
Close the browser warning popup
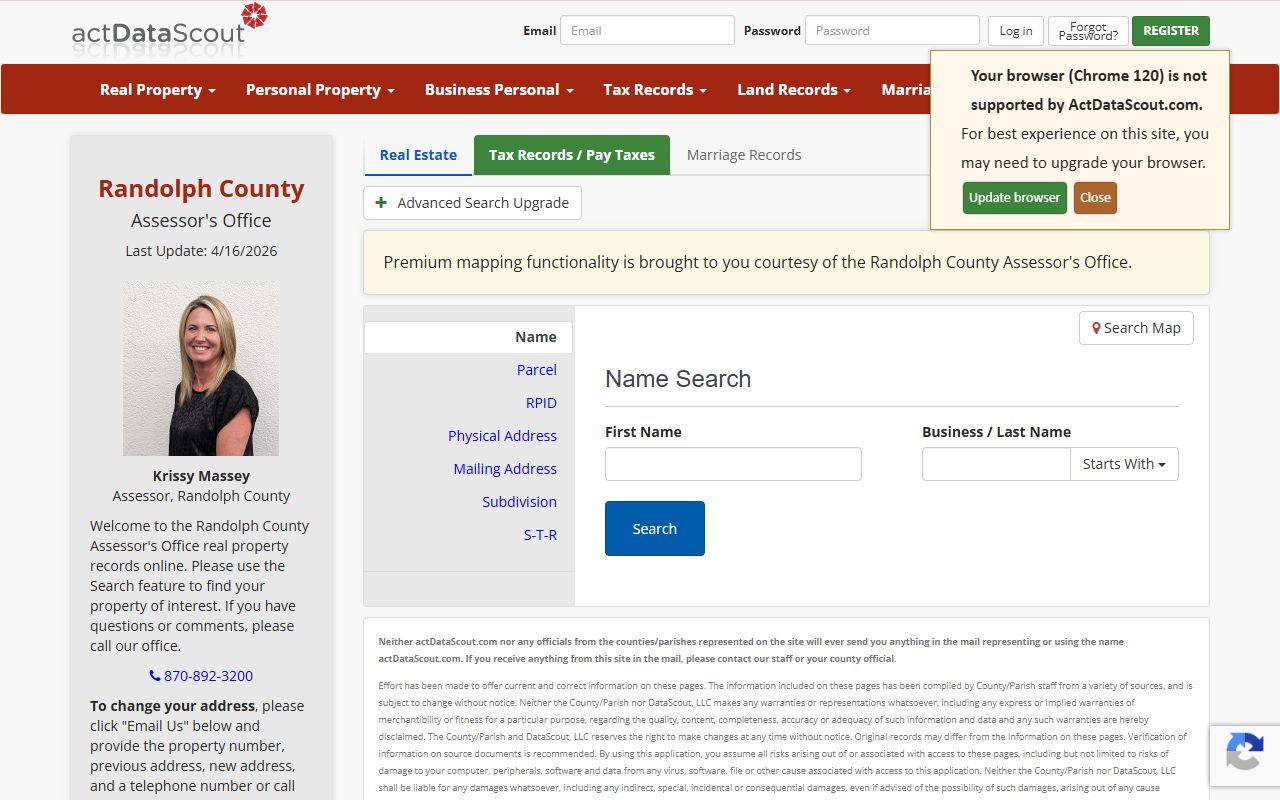(x=1095, y=198)
